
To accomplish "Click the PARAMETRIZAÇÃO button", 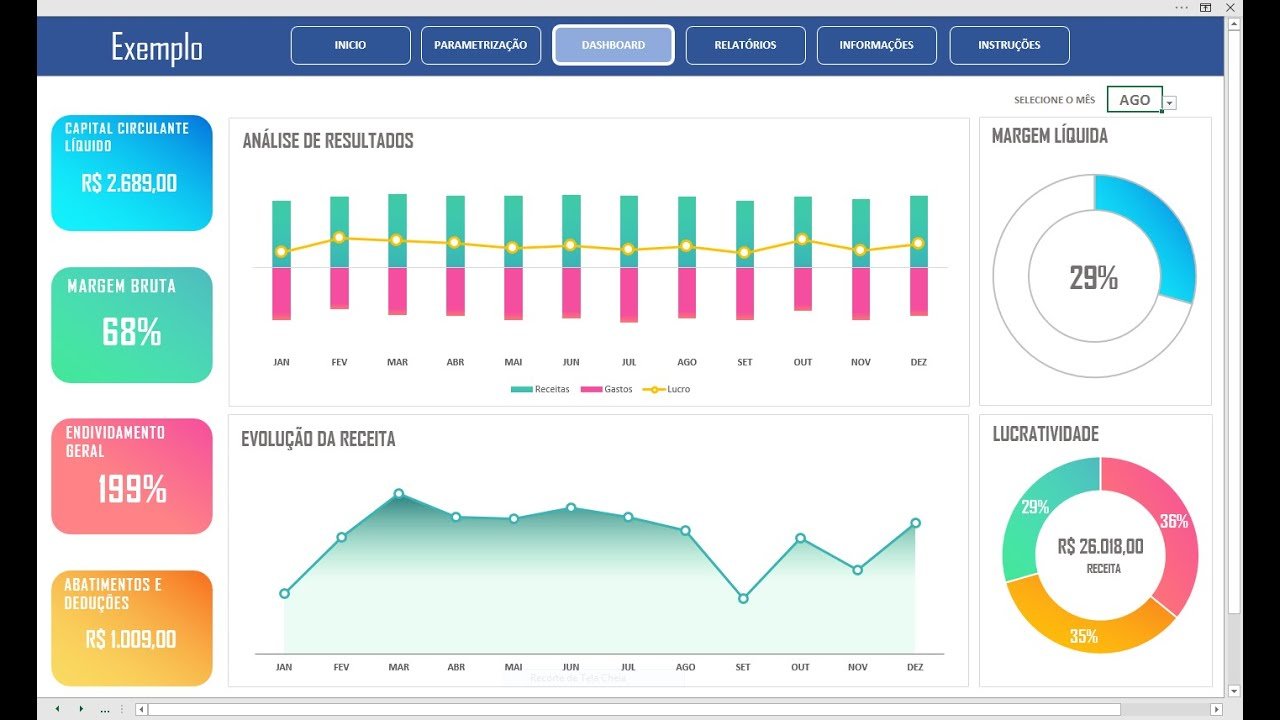I will 481,45.
